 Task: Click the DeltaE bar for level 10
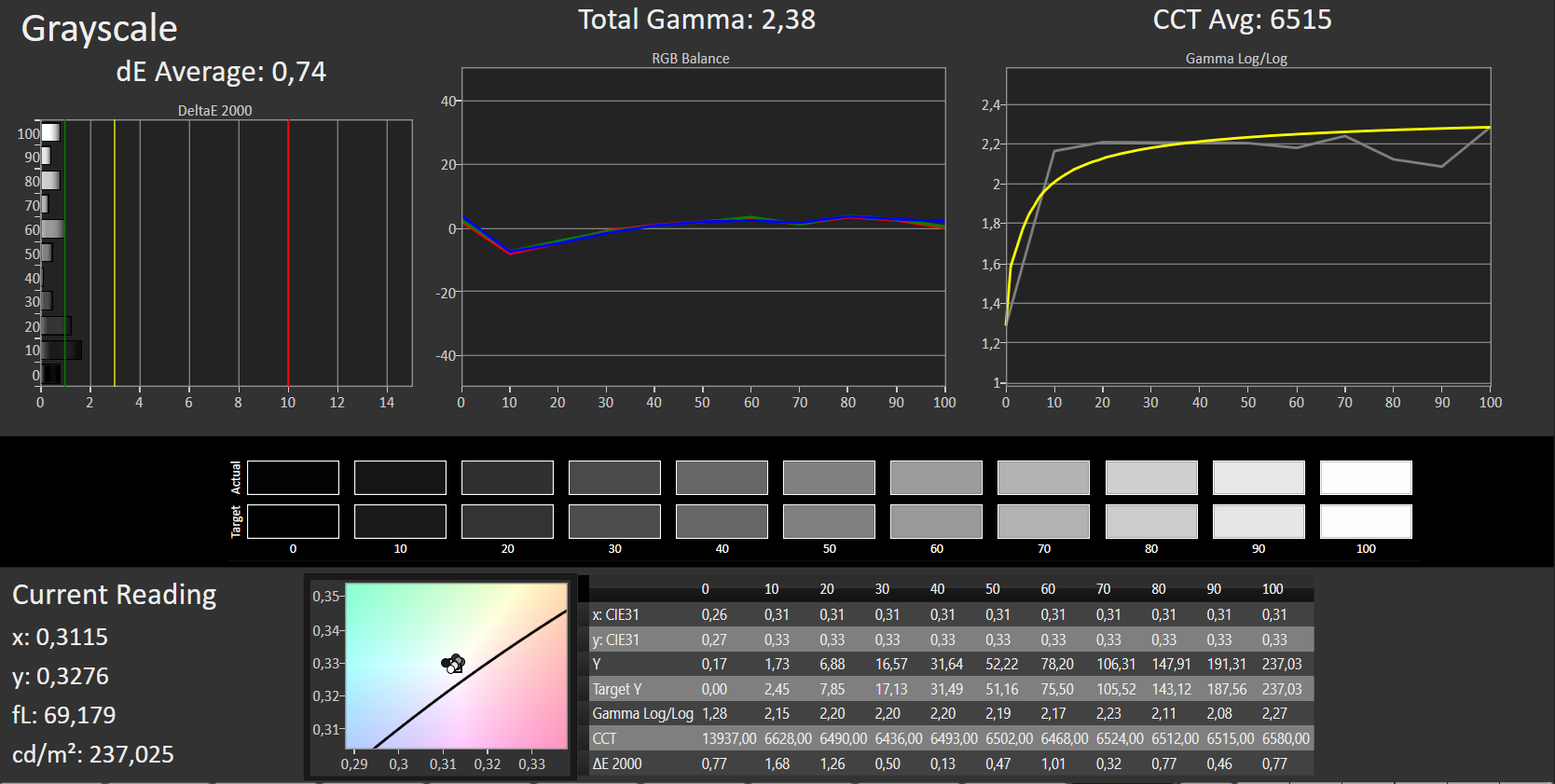click(62, 350)
